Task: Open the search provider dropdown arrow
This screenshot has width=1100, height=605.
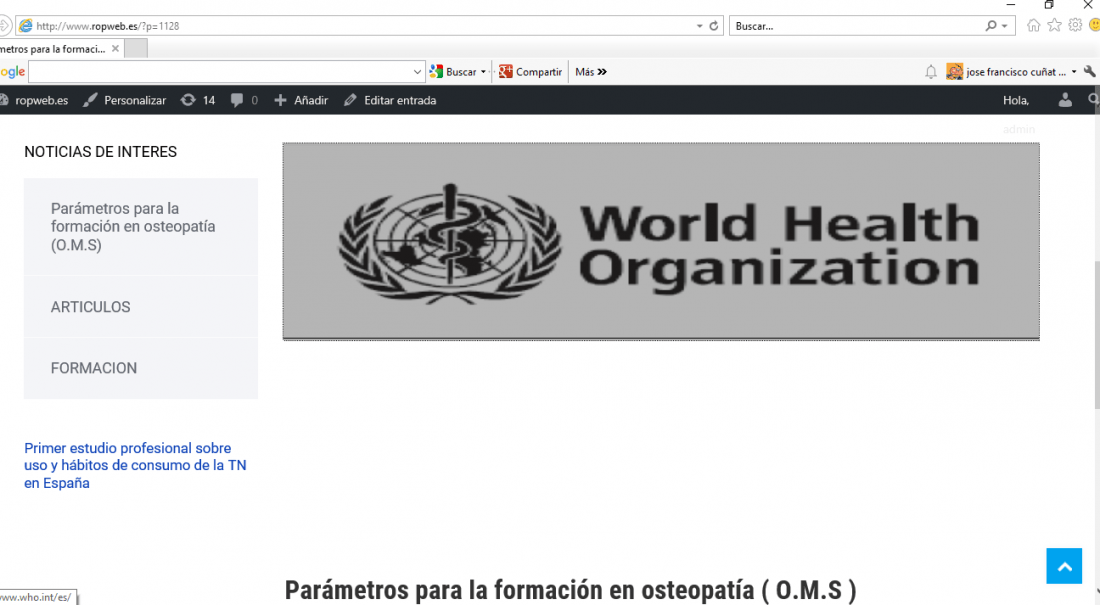Action: pyautogui.click(x=1005, y=26)
